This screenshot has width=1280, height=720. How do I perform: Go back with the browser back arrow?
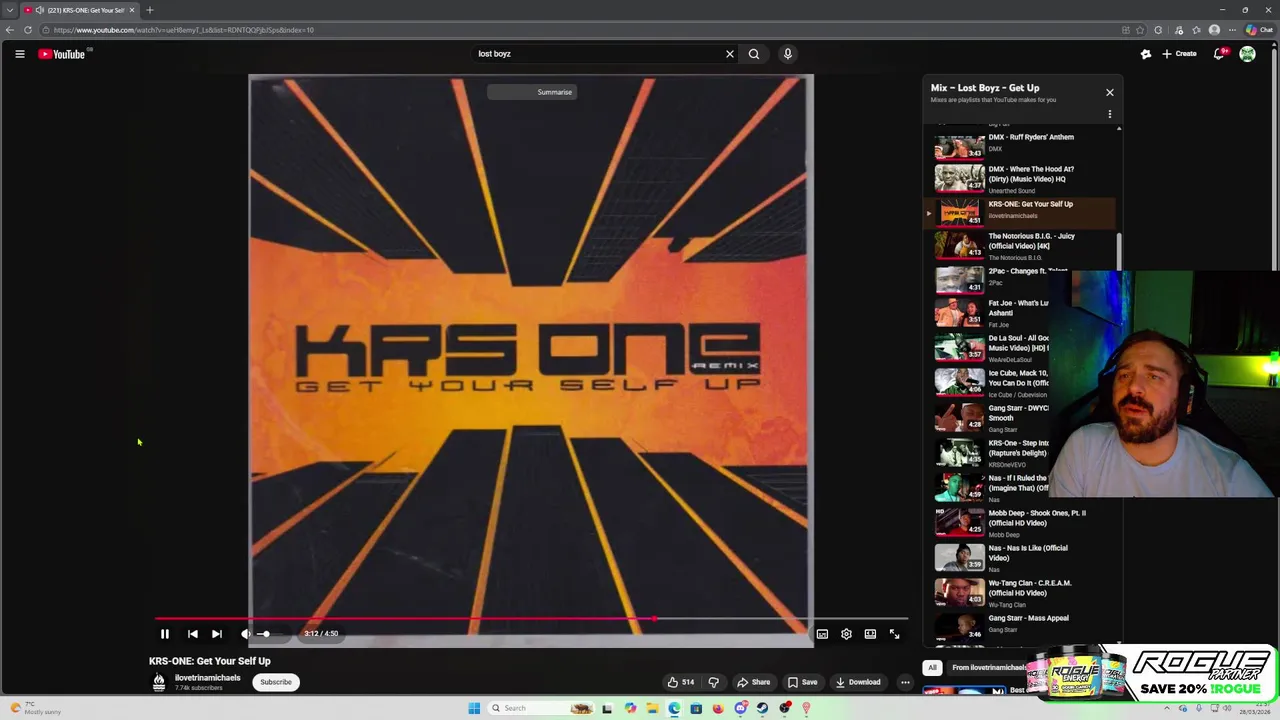tap(10, 30)
